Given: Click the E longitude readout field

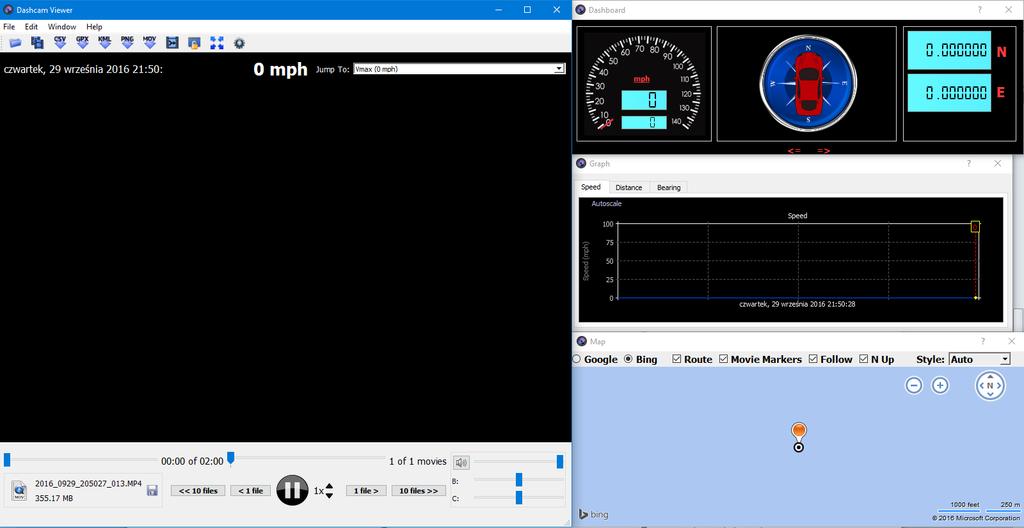Looking at the screenshot, I should coord(949,93).
